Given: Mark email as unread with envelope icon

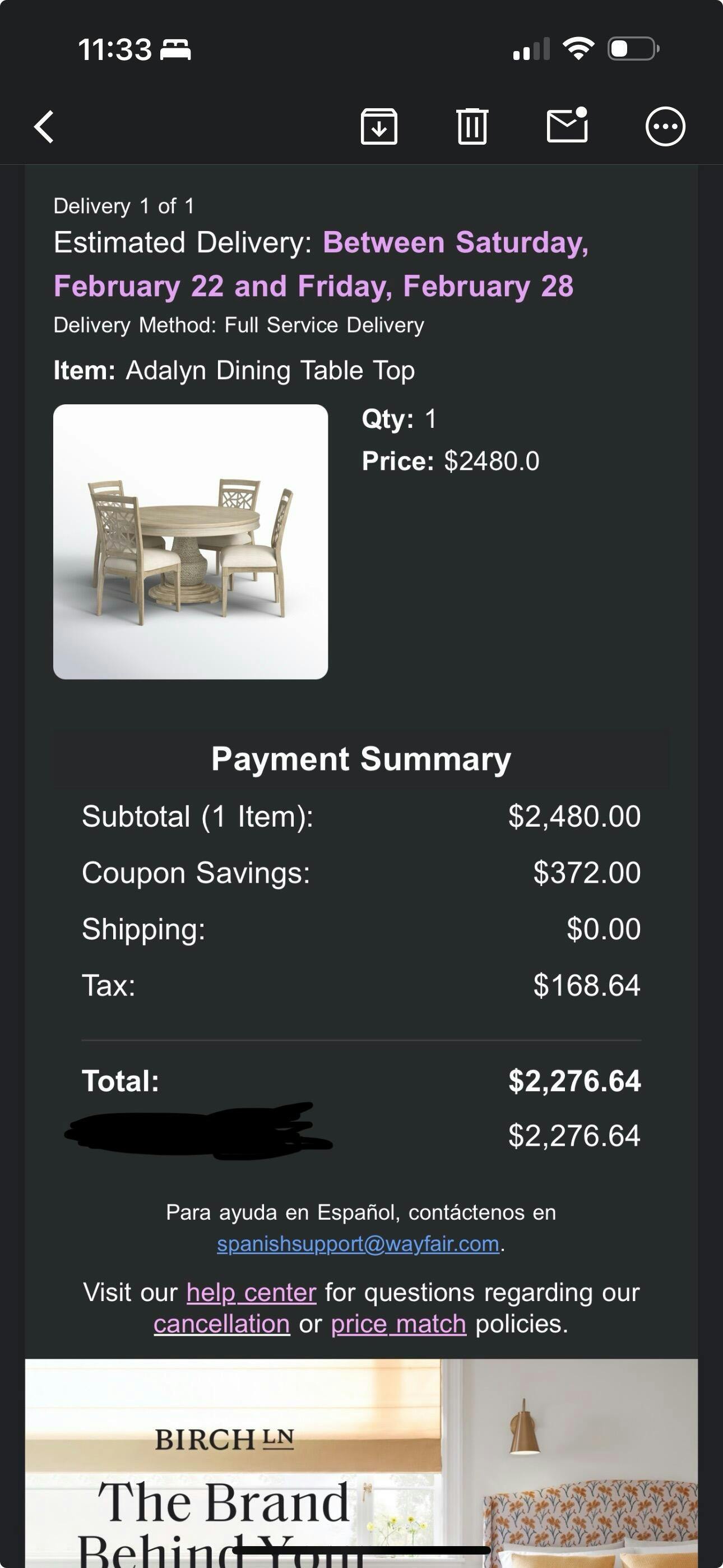Looking at the screenshot, I should [x=567, y=126].
